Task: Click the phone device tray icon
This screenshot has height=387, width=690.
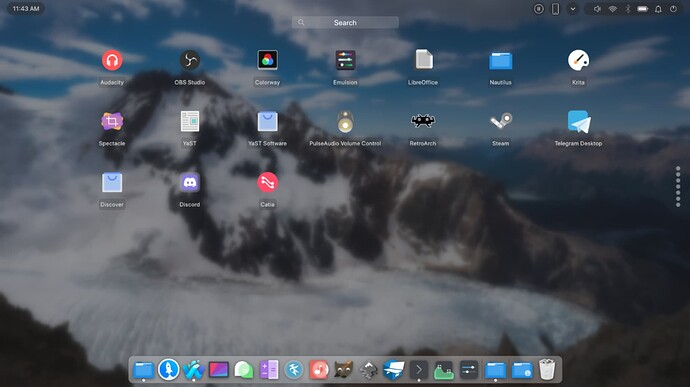Action: (555, 9)
